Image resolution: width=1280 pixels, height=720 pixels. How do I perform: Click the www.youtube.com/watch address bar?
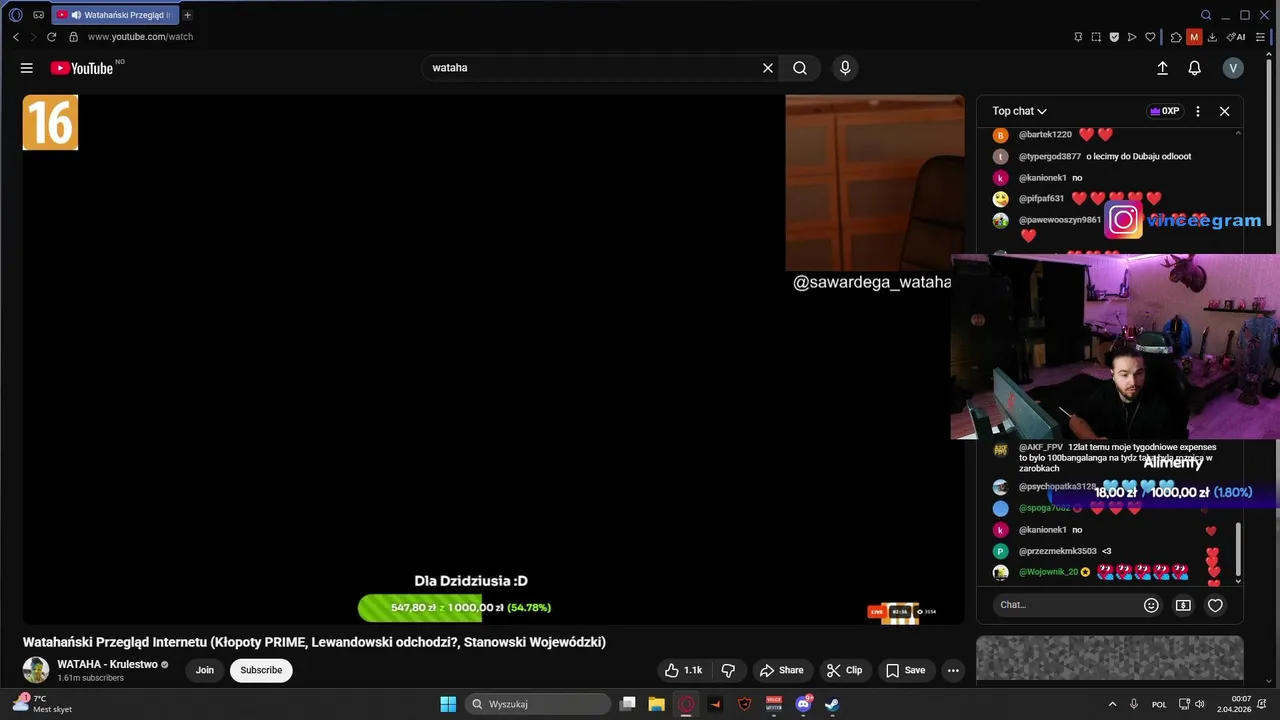140,37
